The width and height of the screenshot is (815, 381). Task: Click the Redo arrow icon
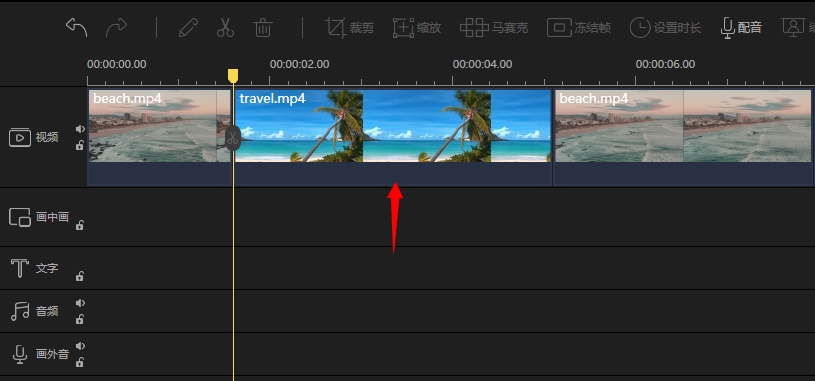pos(116,28)
